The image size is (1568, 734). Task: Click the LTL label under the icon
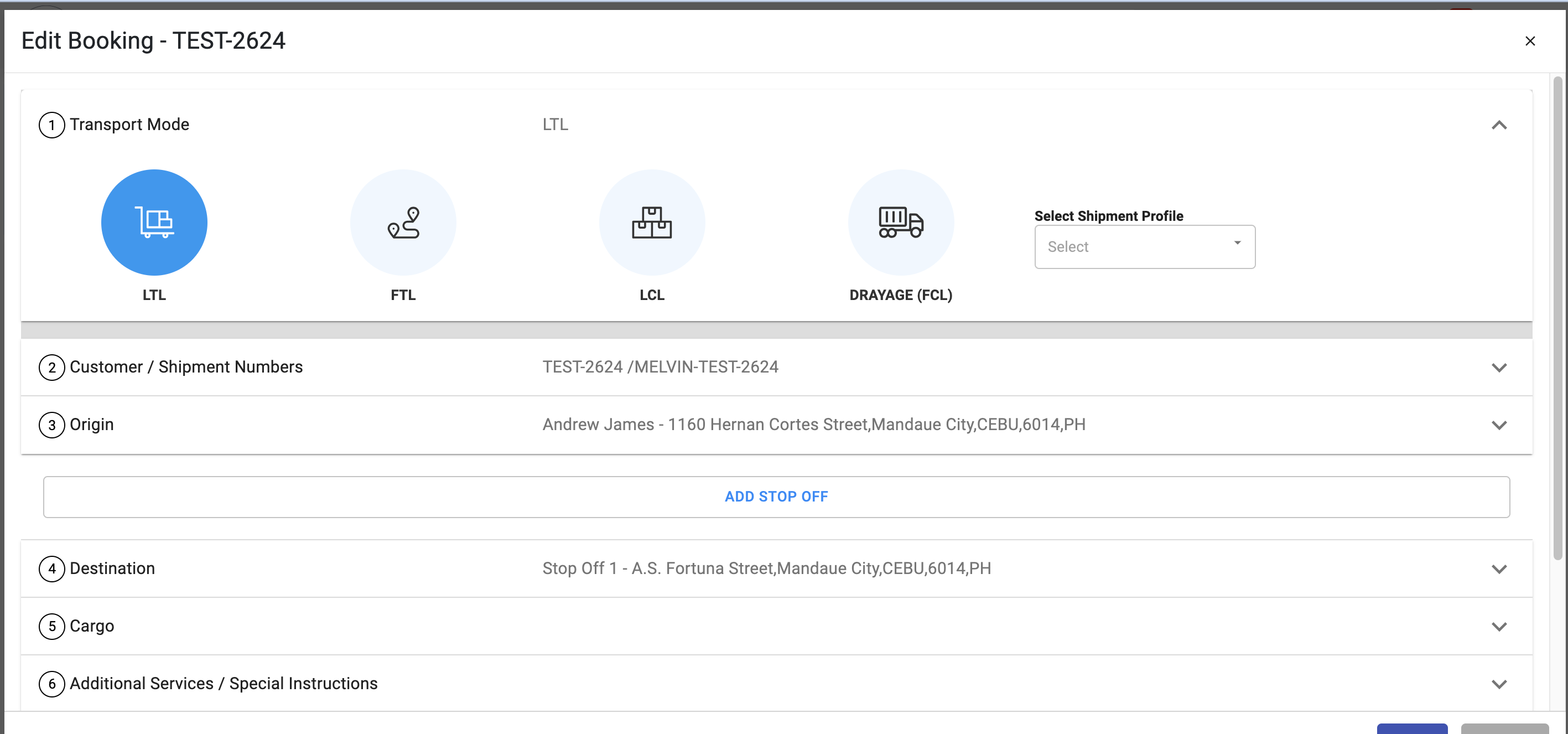[x=154, y=295]
